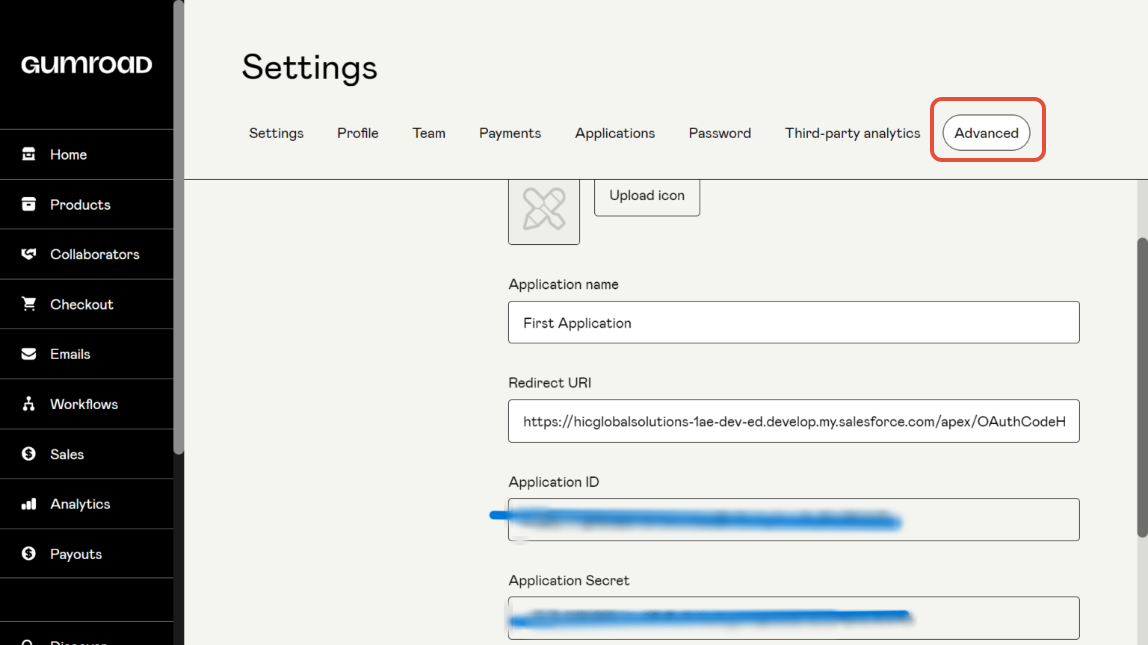Click the application icon placeholder thumbnail
The height and width of the screenshot is (645, 1148).
[544, 210]
